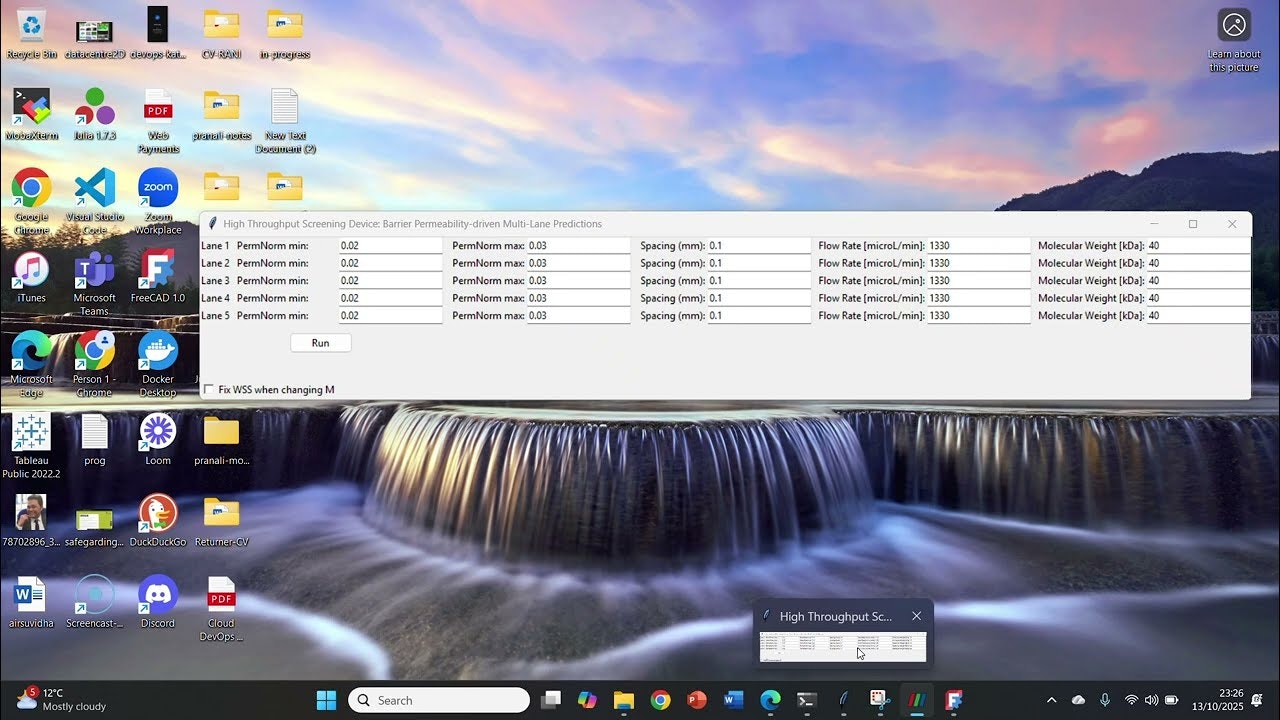Click the High Throughput window preview thumbnail

click(x=842, y=647)
